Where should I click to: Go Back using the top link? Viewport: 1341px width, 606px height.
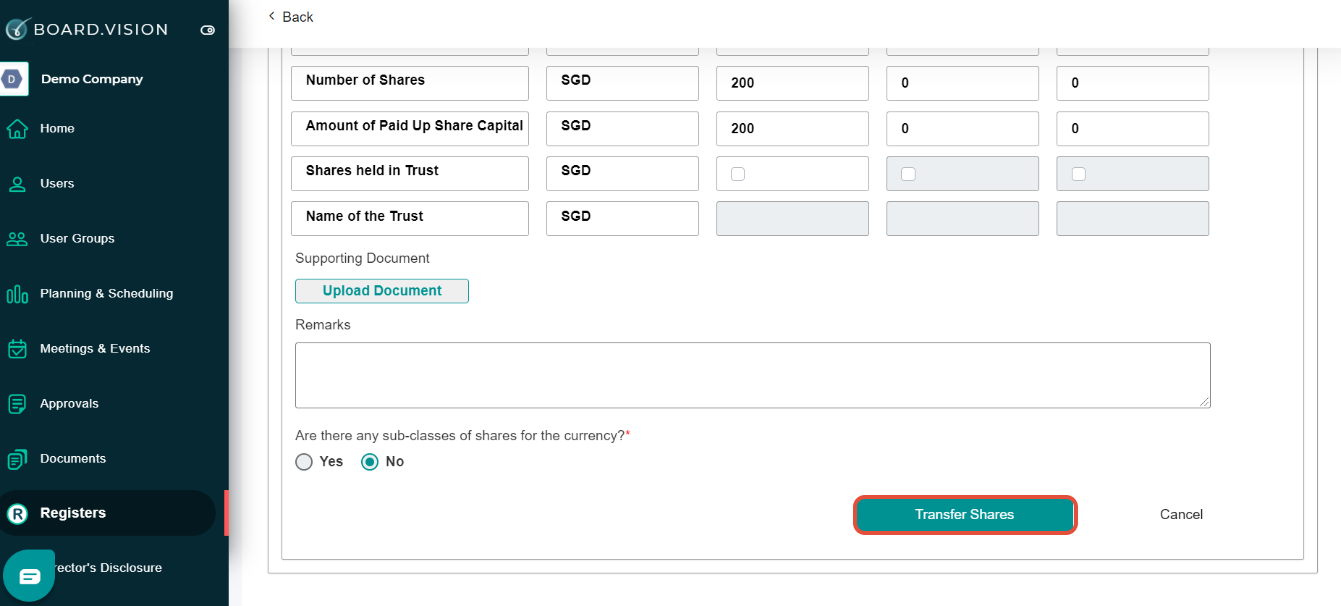click(290, 16)
